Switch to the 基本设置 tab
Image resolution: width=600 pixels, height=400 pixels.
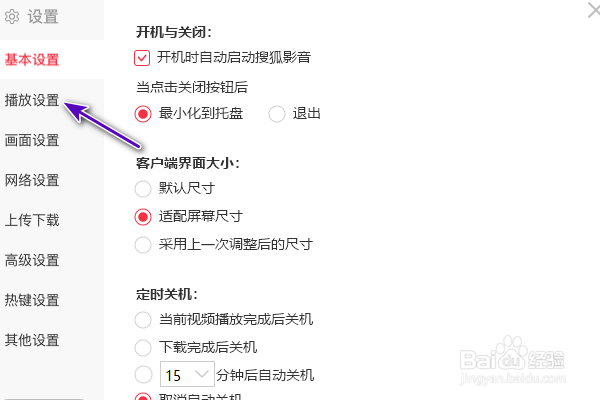(x=32, y=59)
